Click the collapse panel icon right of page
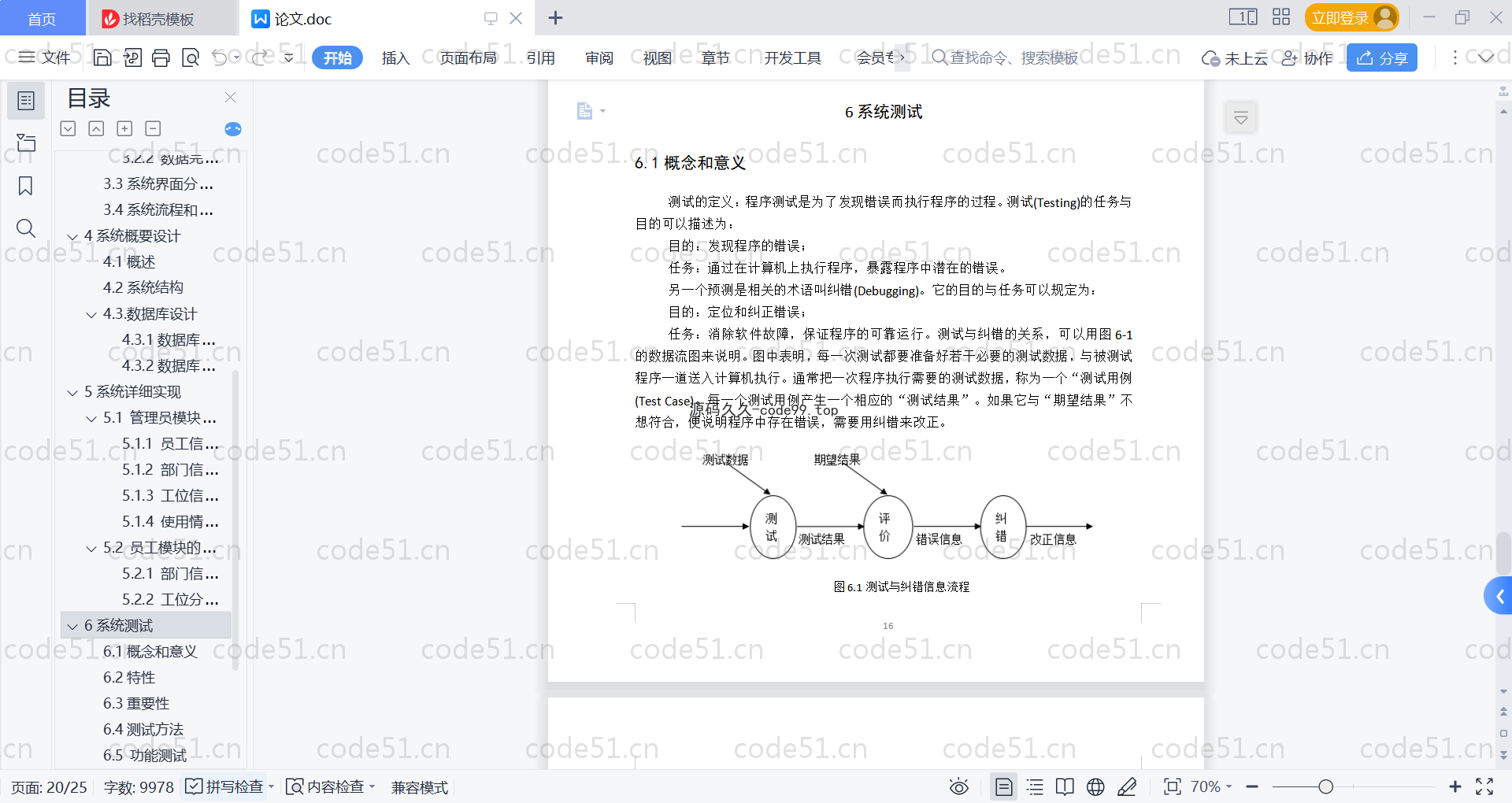 click(1241, 118)
